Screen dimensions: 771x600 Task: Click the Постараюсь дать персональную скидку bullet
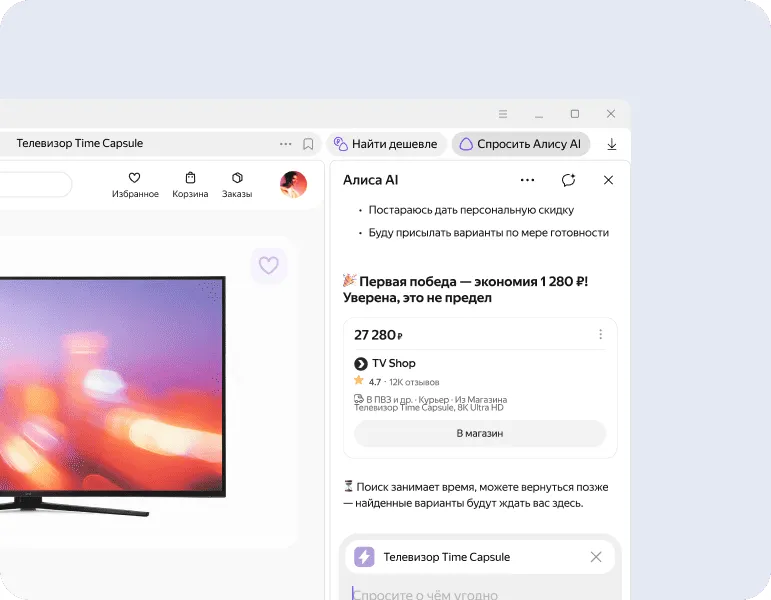click(471, 210)
